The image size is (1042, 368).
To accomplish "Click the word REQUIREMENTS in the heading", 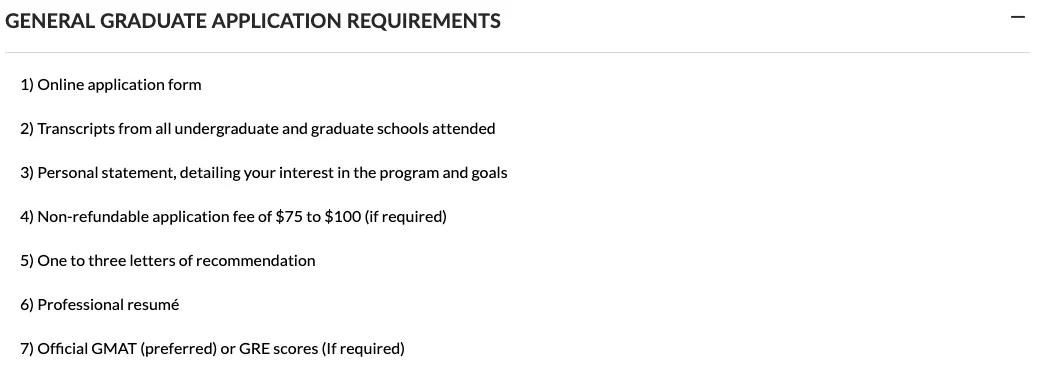I will [x=424, y=21].
